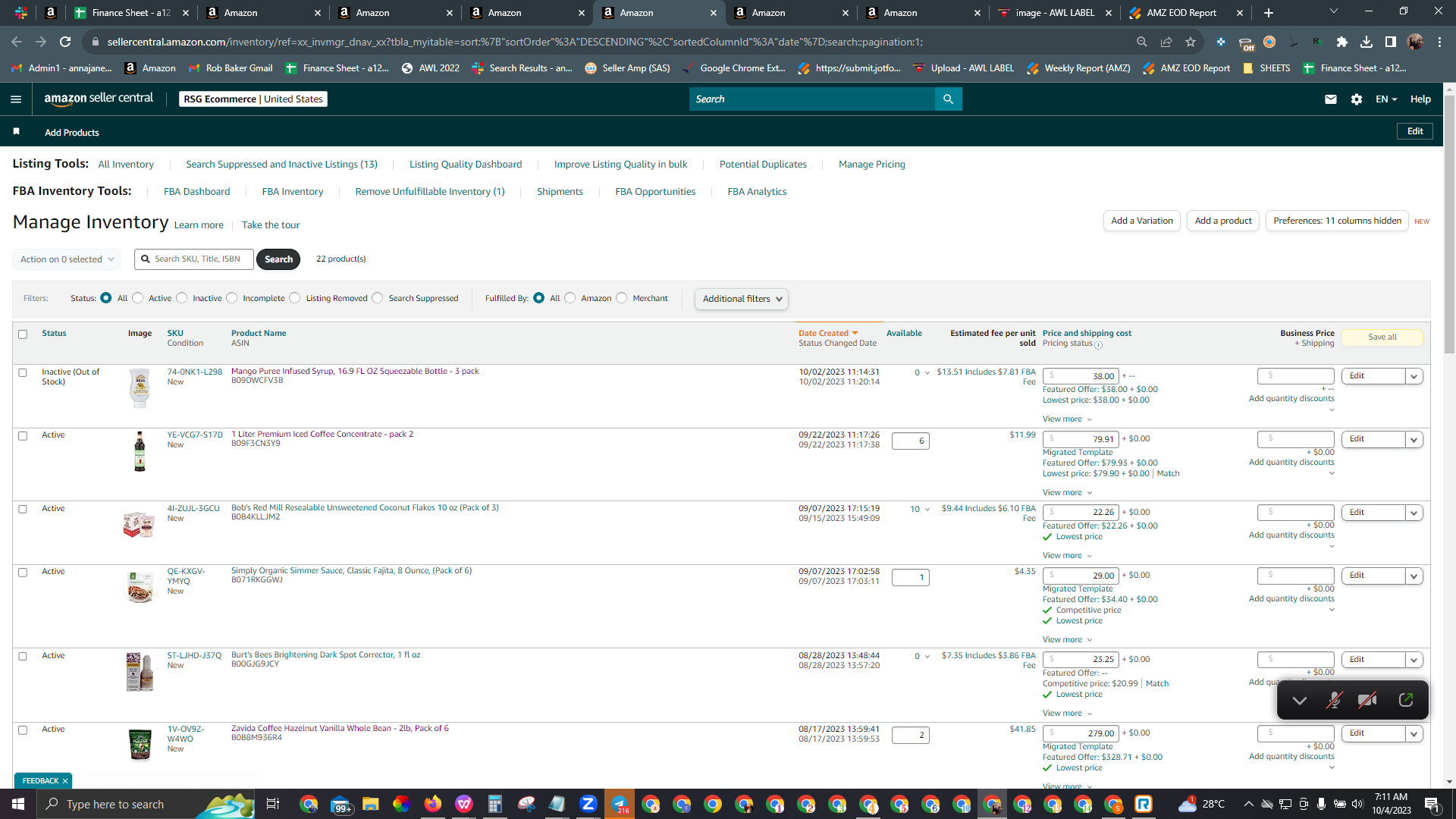Click the SKU search input field
Image resolution: width=1456 pixels, height=819 pixels.
[x=194, y=259]
